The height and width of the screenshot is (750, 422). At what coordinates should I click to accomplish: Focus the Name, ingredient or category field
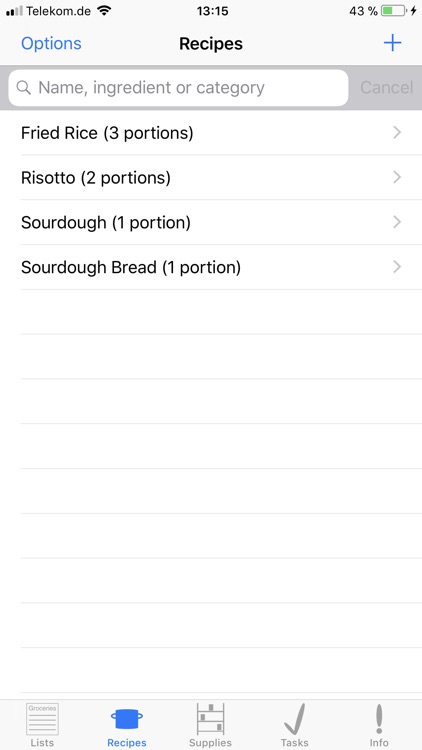tap(178, 88)
